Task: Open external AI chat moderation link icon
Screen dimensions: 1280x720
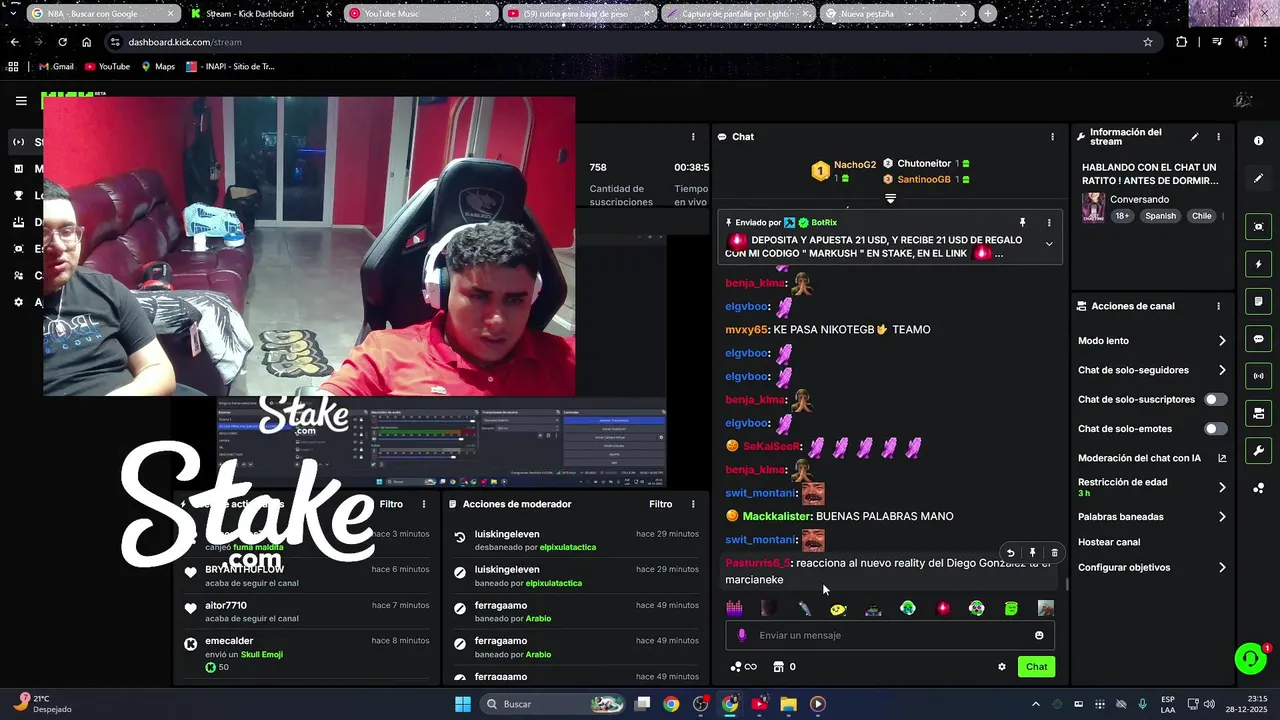Action: (x=1222, y=458)
